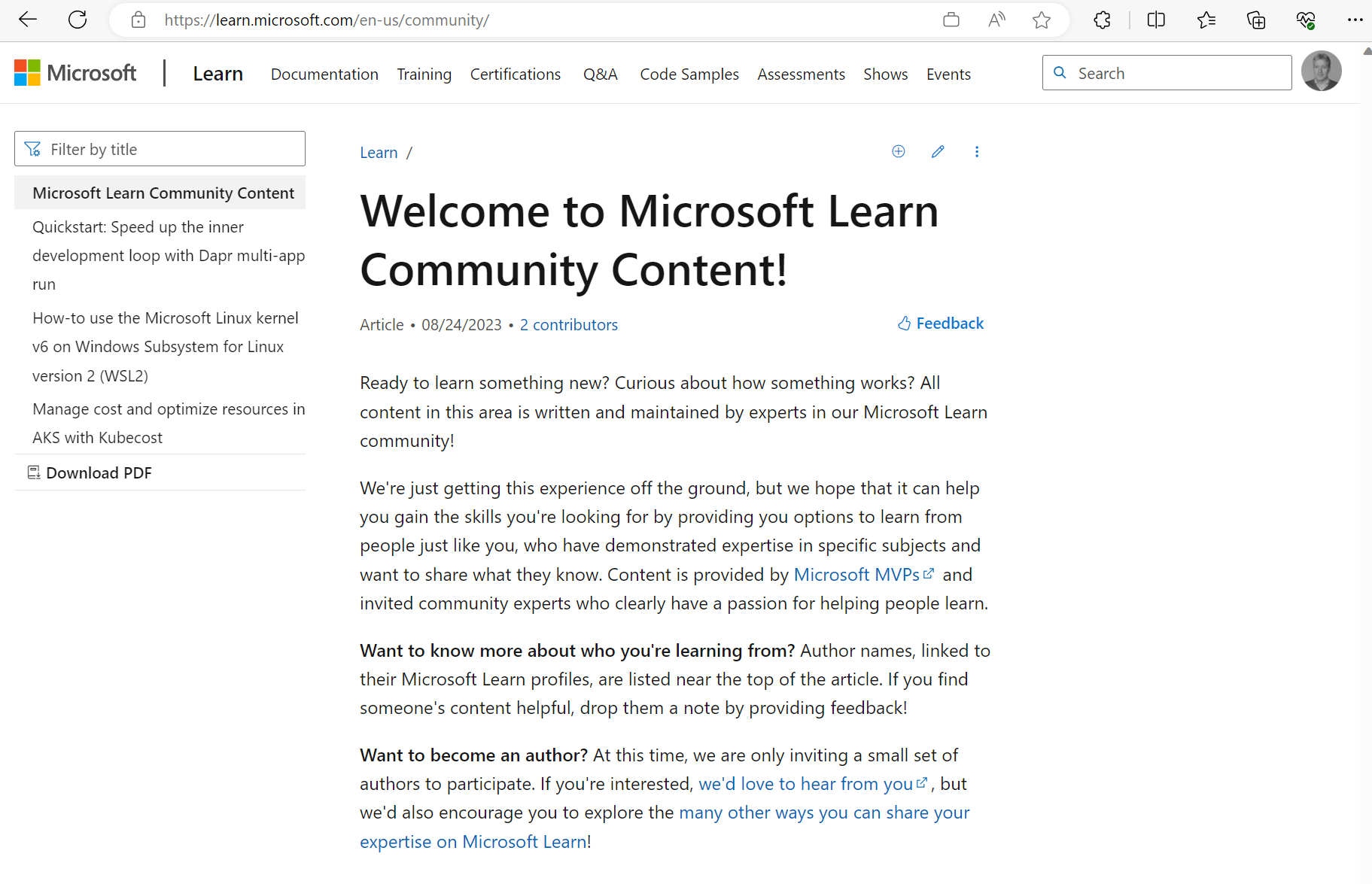Open Favorites list icon

coord(1206,20)
